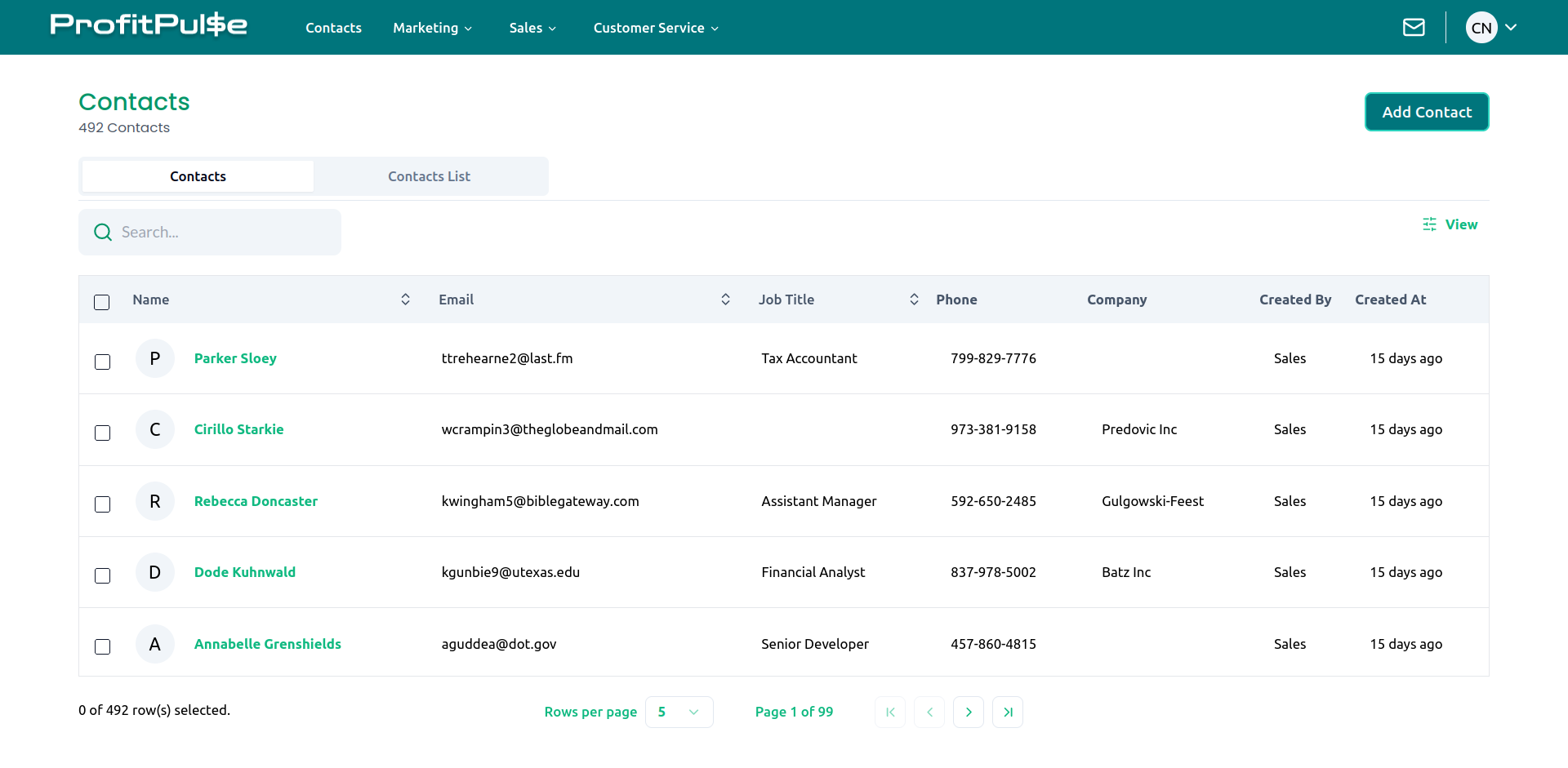
Task: Click the Page 1 of 99 indicator
Action: tap(794, 712)
